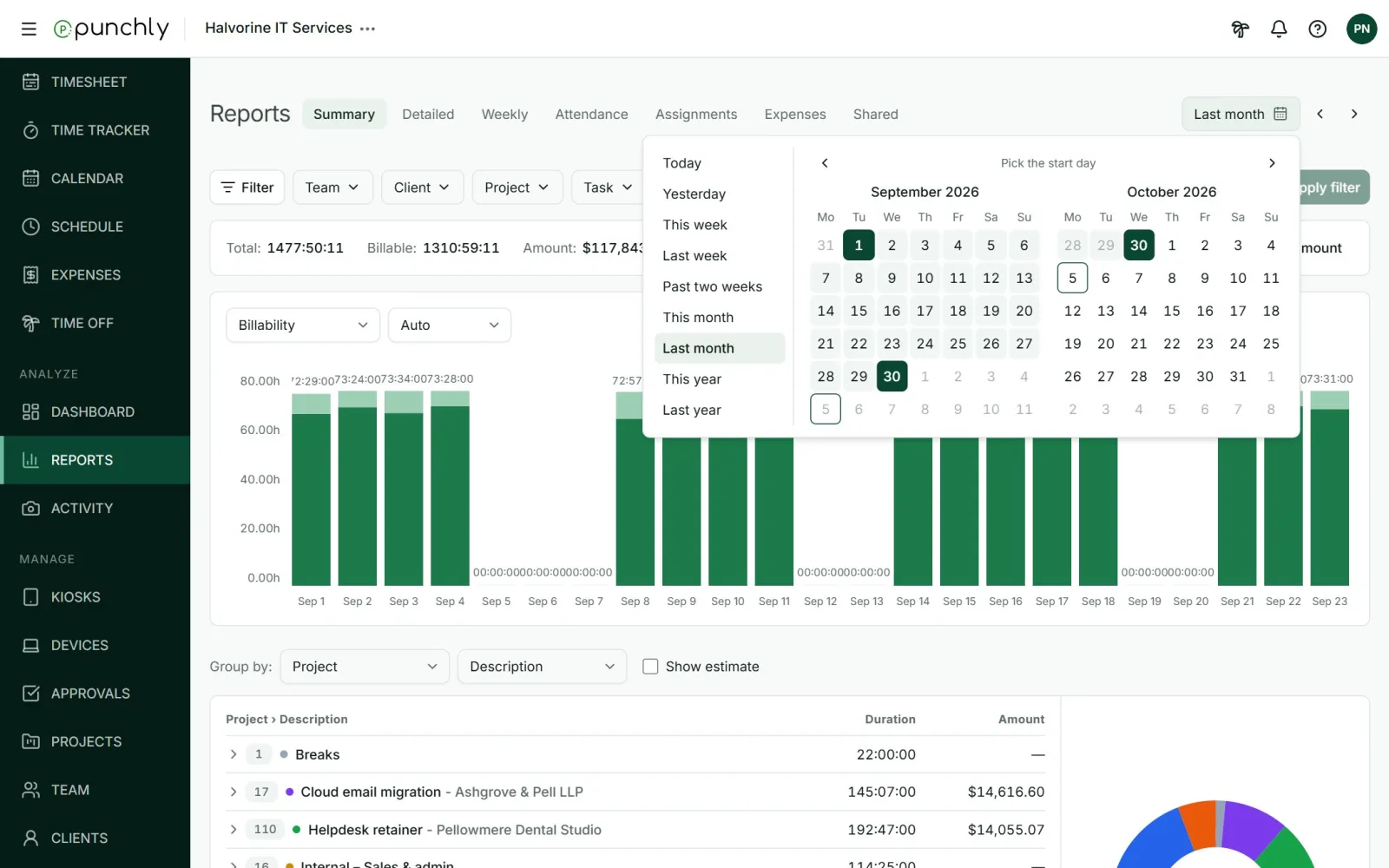Viewport: 1389px width, 868px height.
Task: Go to previous date range arrow
Action: coord(1320,114)
